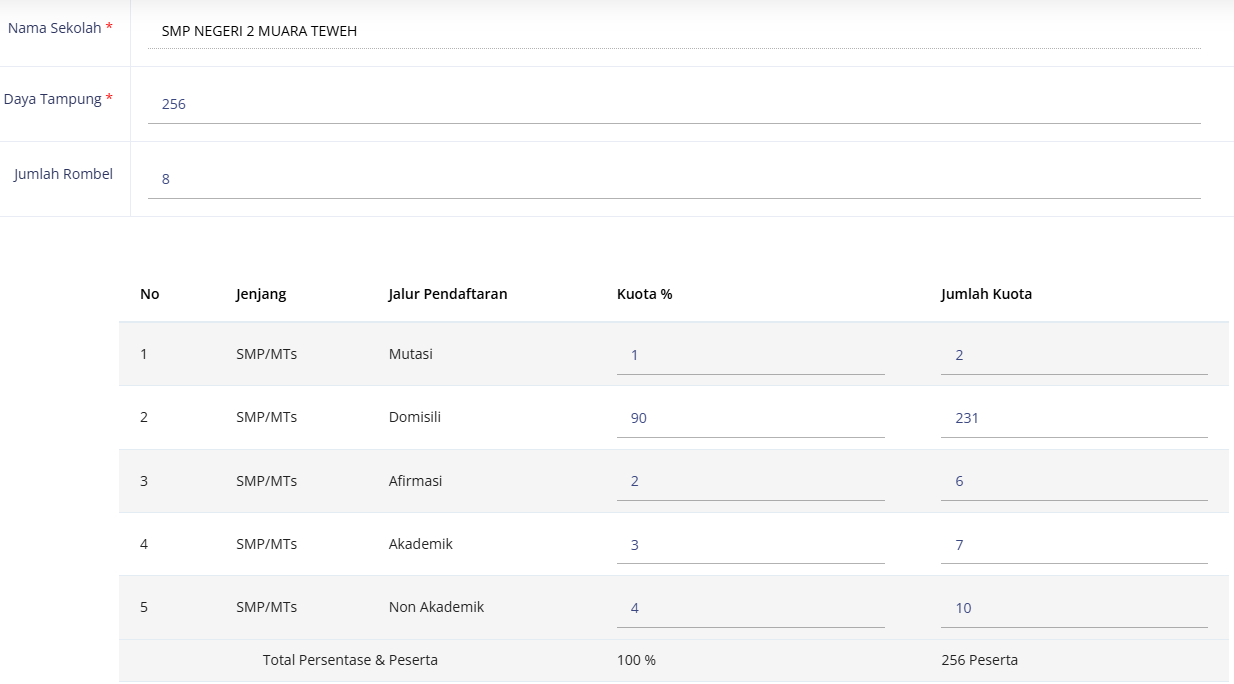Image resolution: width=1234 pixels, height=684 pixels.
Task: Click the Non Akademik Kuota % field
Action: [750, 608]
